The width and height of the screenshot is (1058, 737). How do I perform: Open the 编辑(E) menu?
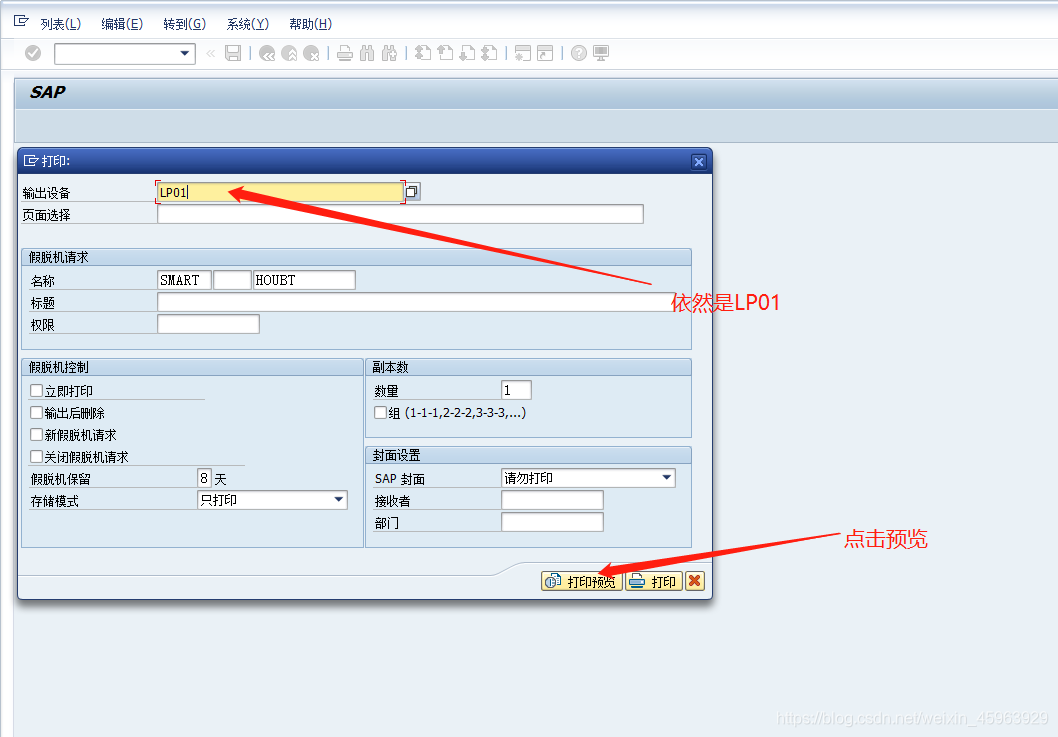[x=122, y=24]
